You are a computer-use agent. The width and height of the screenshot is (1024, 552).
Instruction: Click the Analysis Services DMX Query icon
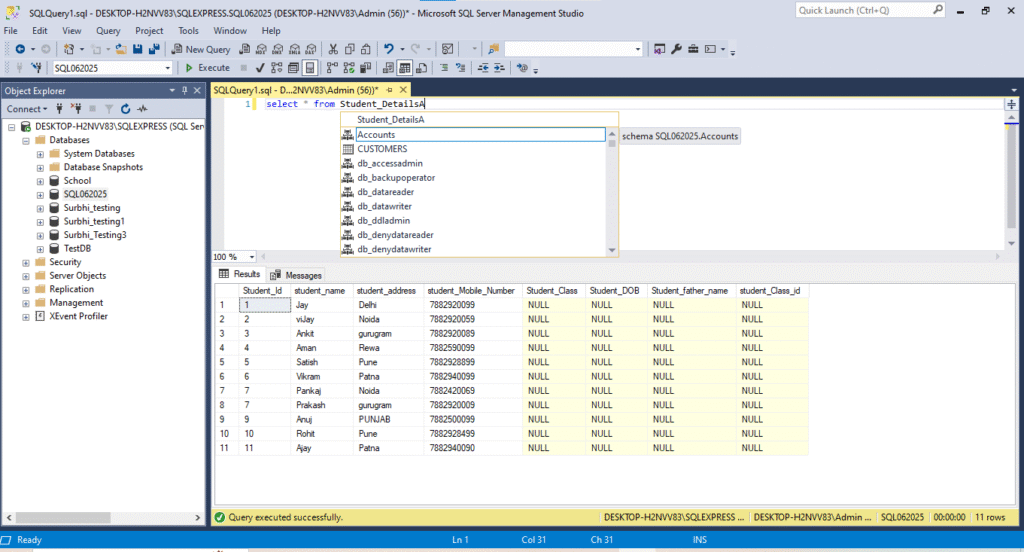tap(278, 49)
